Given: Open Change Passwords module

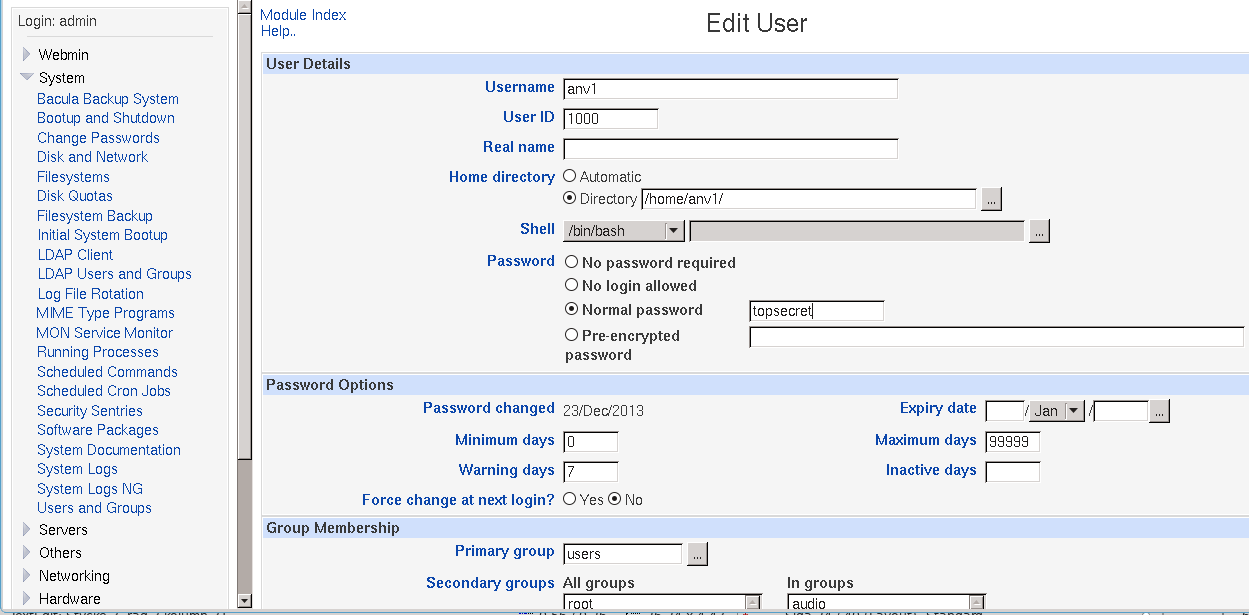Looking at the screenshot, I should click(x=98, y=138).
